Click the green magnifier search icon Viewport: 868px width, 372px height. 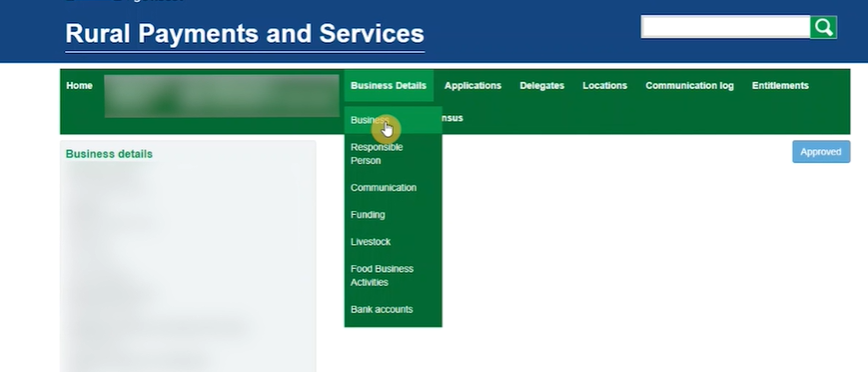pos(823,27)
